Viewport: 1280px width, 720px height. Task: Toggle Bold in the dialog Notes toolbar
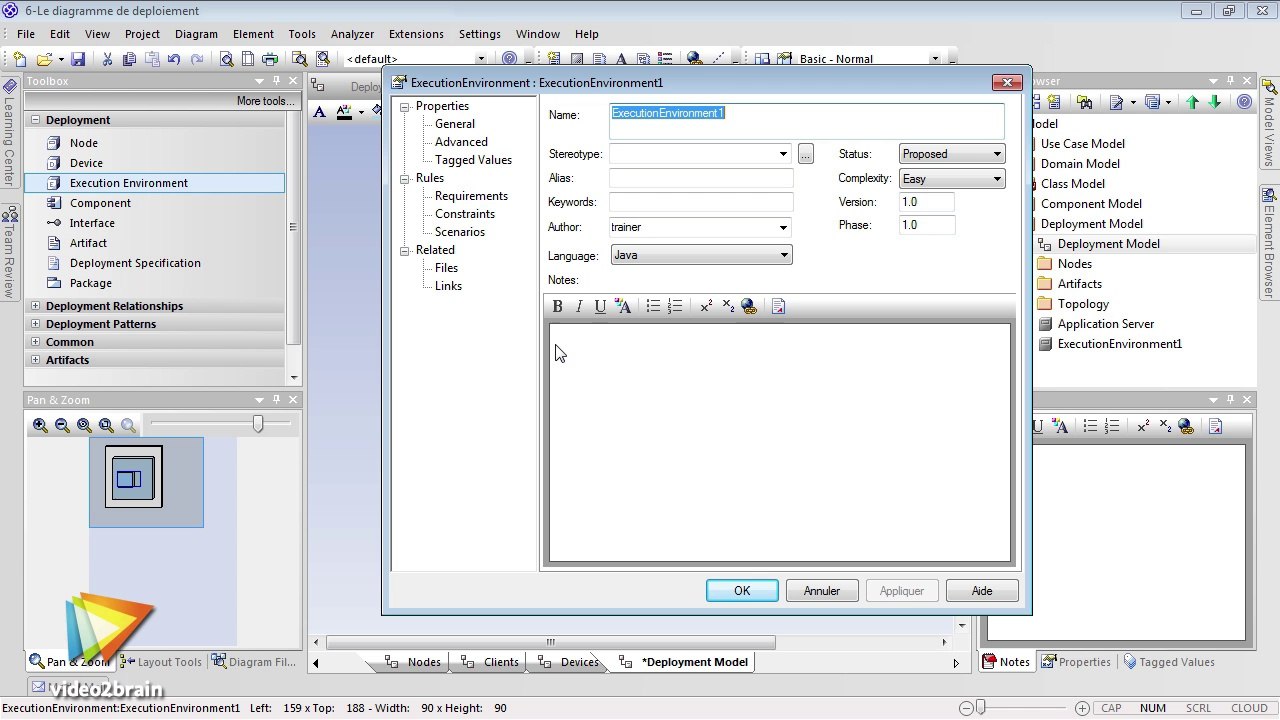[x=557, y=307]
